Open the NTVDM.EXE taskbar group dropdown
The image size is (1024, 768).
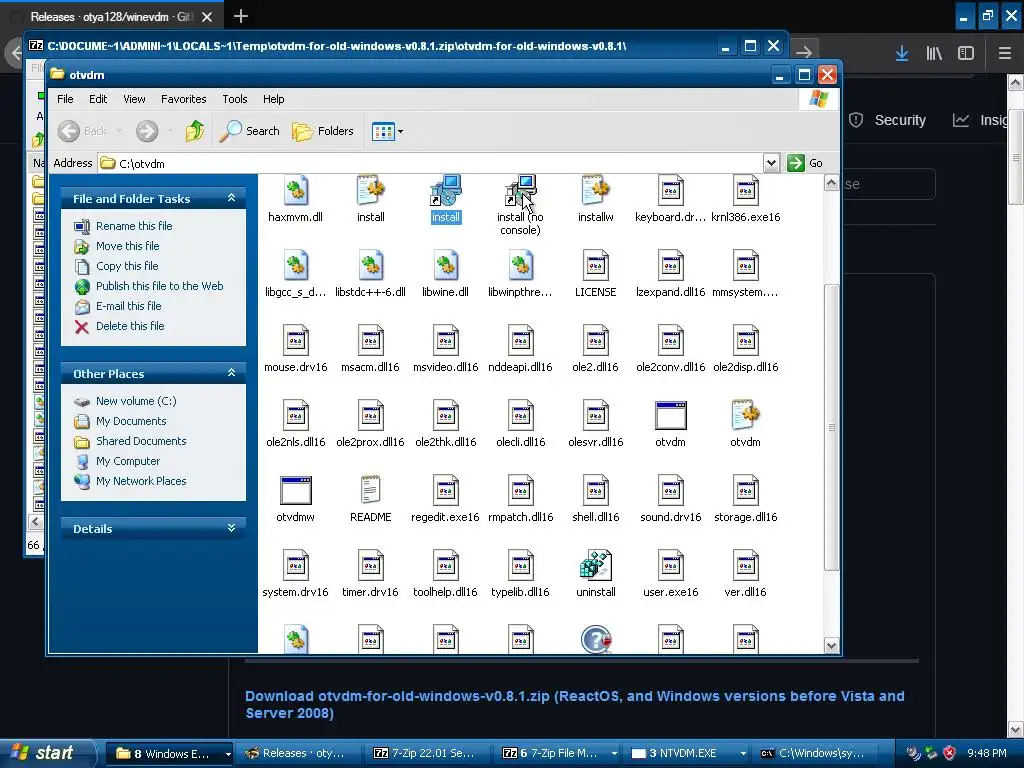(743, 754)
